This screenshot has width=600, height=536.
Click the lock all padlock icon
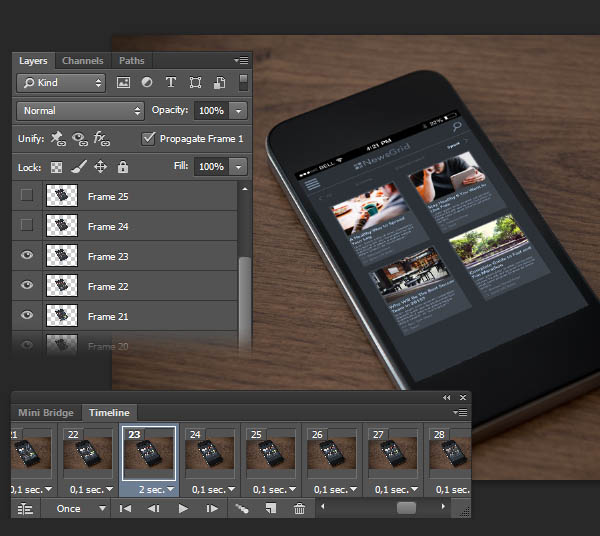[123, 167]
